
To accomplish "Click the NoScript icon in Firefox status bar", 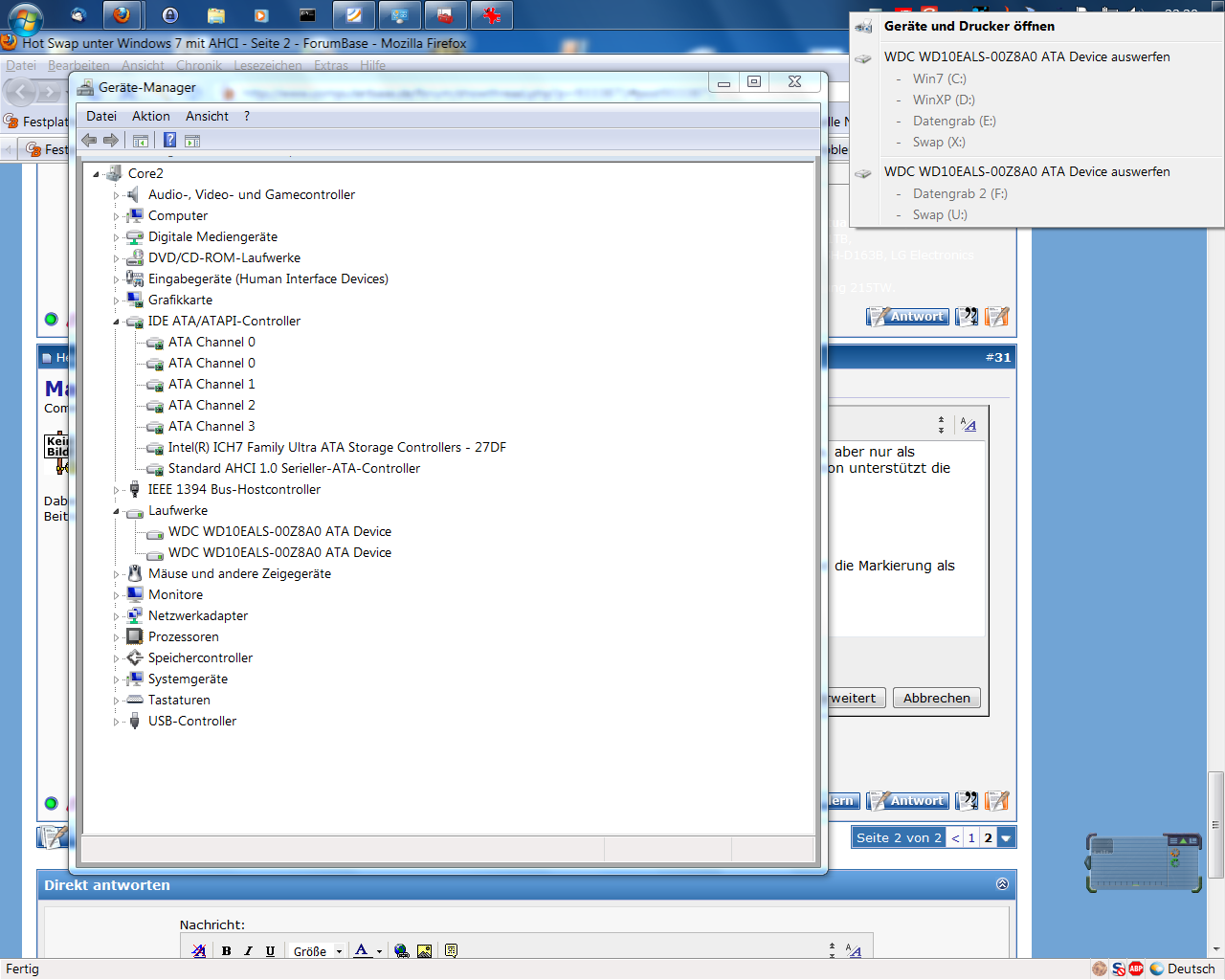I will point(1118,969).
